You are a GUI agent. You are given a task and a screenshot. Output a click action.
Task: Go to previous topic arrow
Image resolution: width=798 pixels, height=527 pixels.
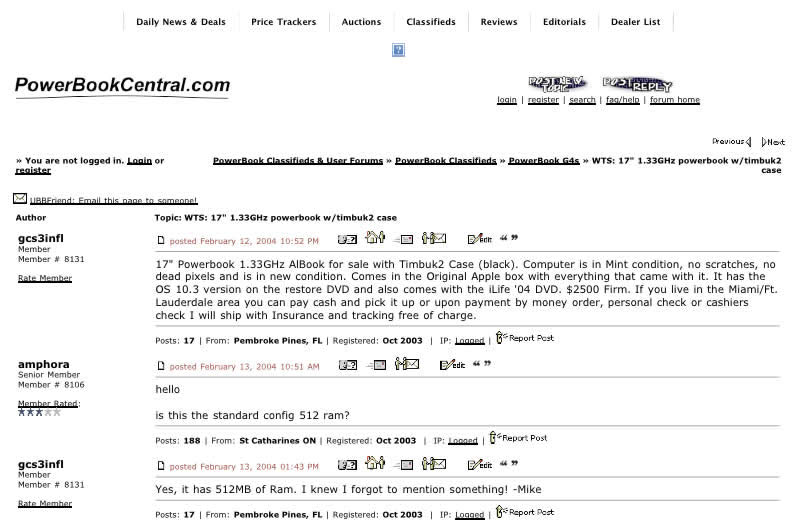click(x=731, y=142)
